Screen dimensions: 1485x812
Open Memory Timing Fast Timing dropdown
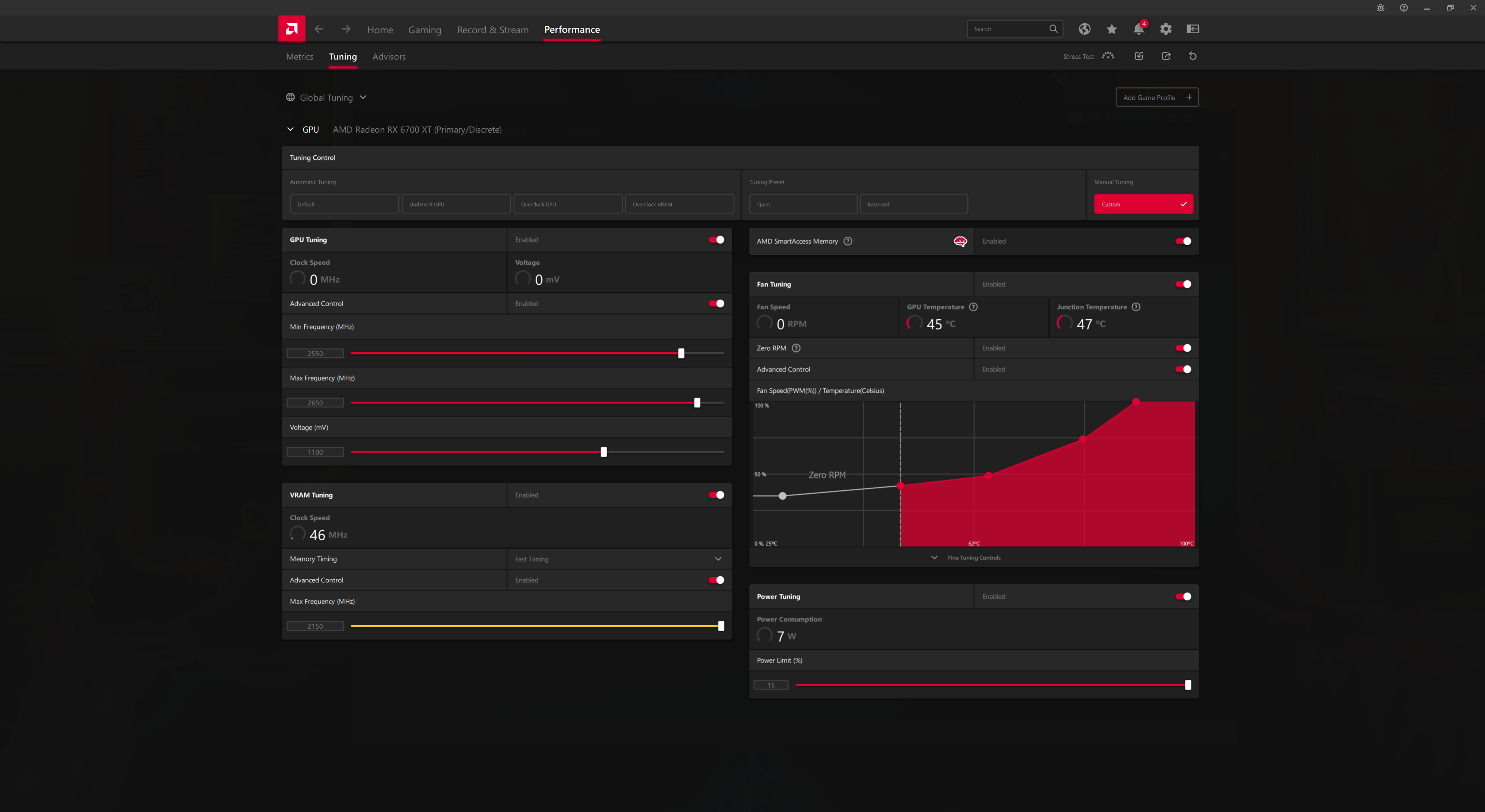tap(619, 558)
